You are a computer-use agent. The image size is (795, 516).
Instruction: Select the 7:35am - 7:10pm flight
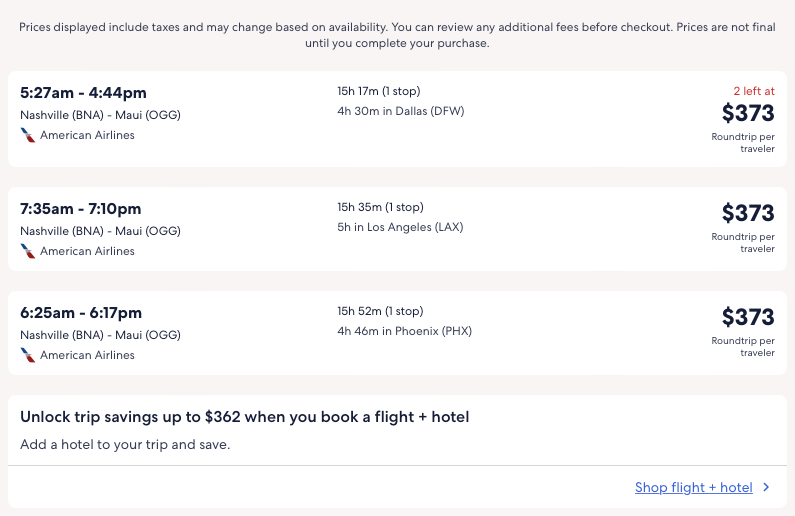[x=81, y=209]
